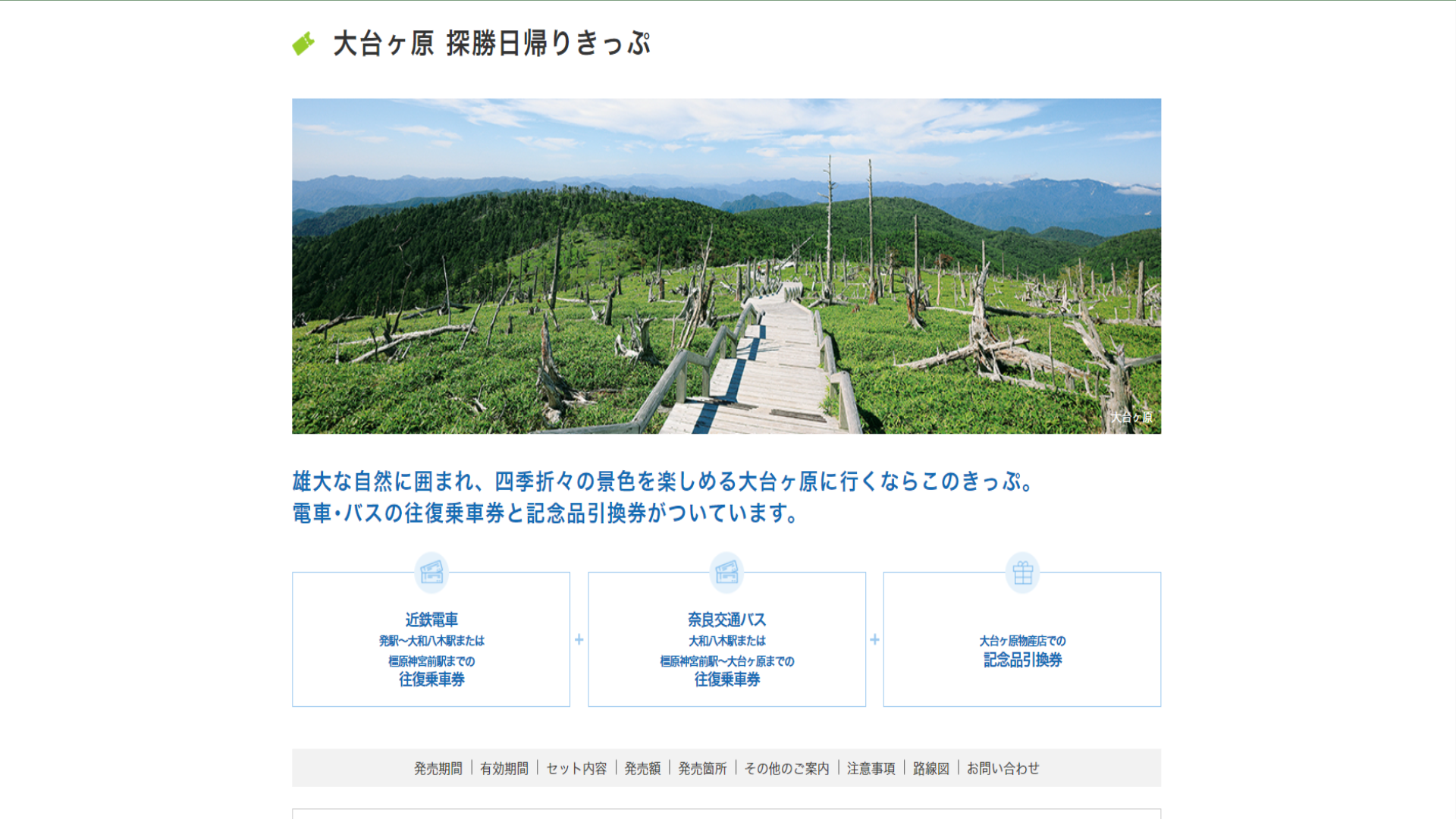Click the green ticket icon beside the title
Image resolution: width=1456 pixels, height=819 pixels.
click(x=303, y=43)
